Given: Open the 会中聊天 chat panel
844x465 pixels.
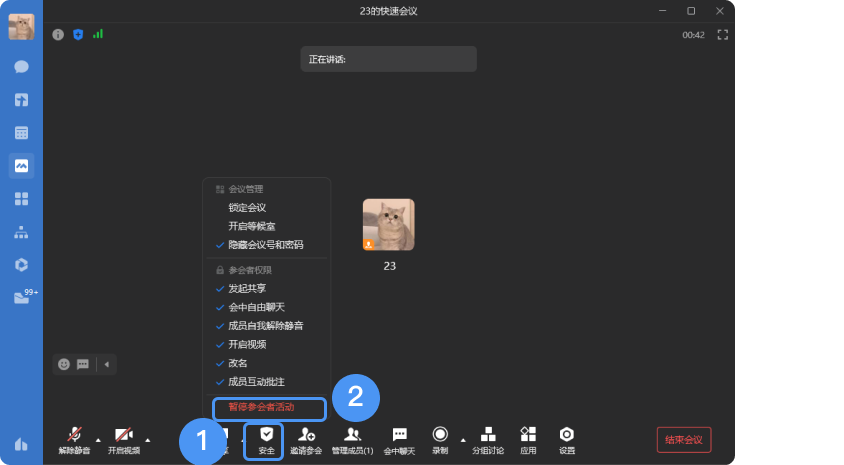Looking at the screenshot, I should click(399, 435).
